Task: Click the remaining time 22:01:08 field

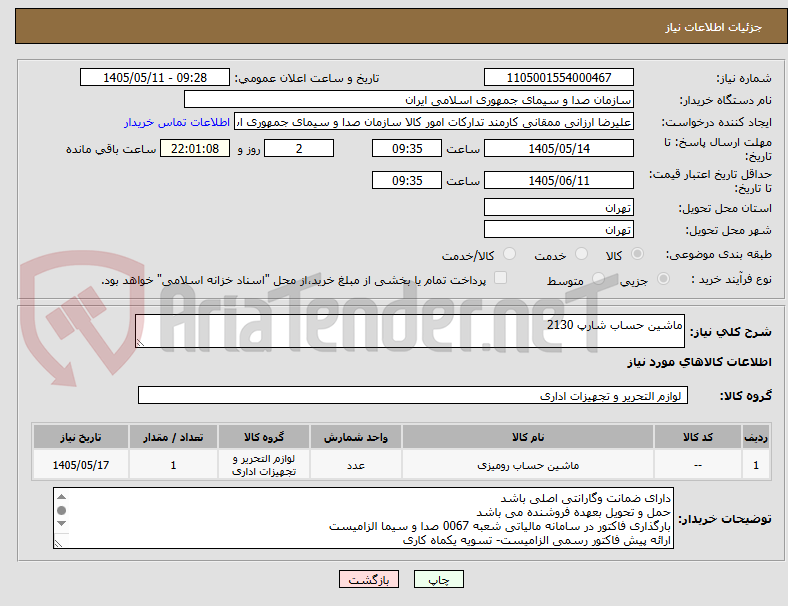Action: (195, 149)
